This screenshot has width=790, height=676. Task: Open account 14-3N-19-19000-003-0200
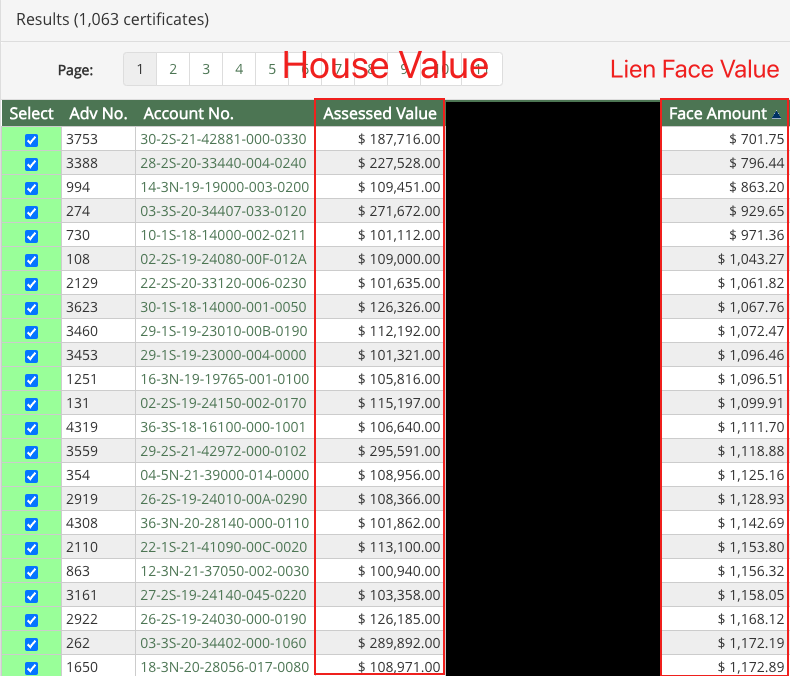[224, 187]
